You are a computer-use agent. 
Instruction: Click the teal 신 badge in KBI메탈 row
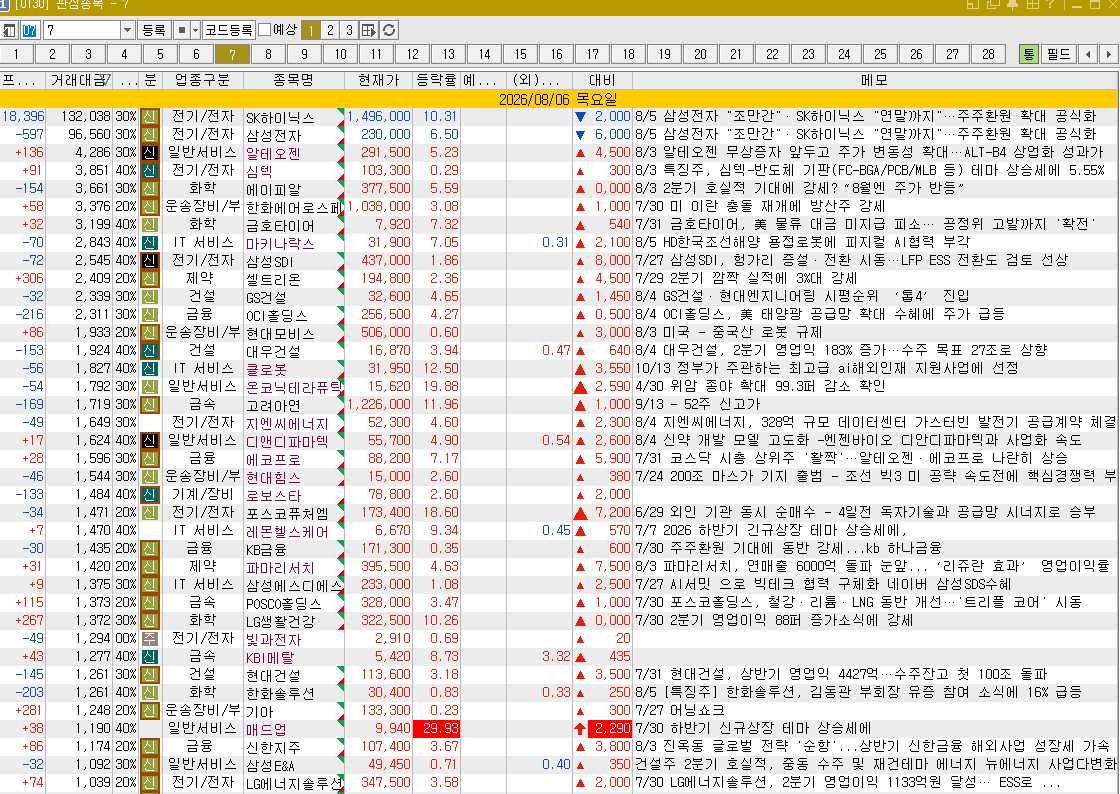pos(149,656)
